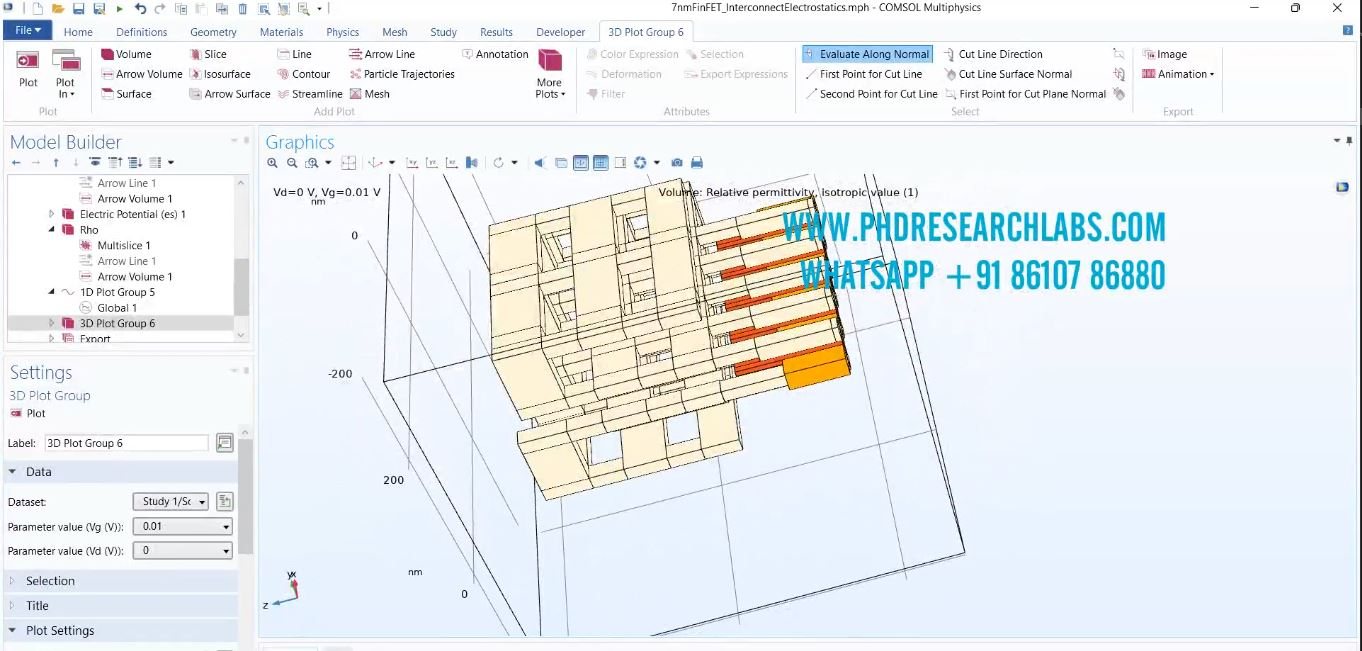Click the green Run icon in quick access toolbar

coord(120,8)
